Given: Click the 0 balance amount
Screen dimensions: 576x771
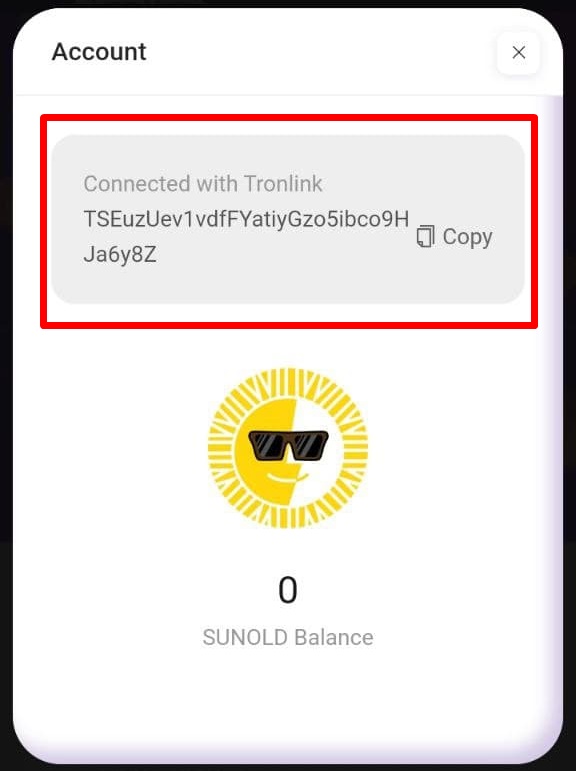Looking at the screenshot, I should coord(288,590).
